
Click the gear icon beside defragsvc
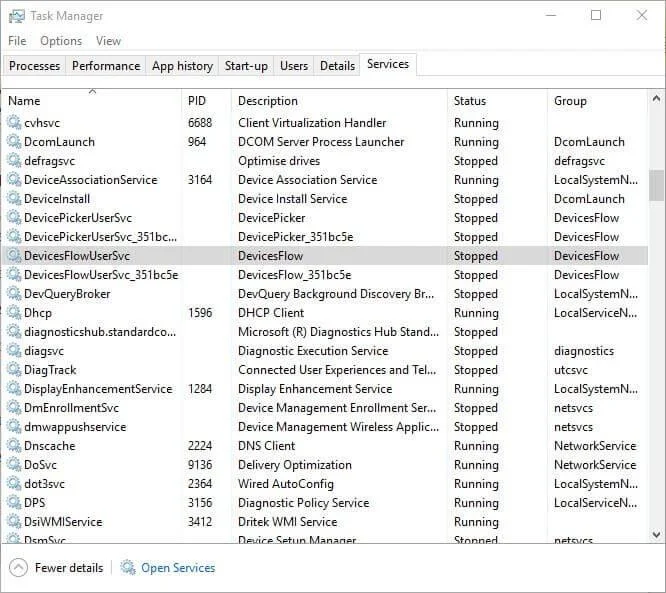pyautogui.click(x=14, y=161)
